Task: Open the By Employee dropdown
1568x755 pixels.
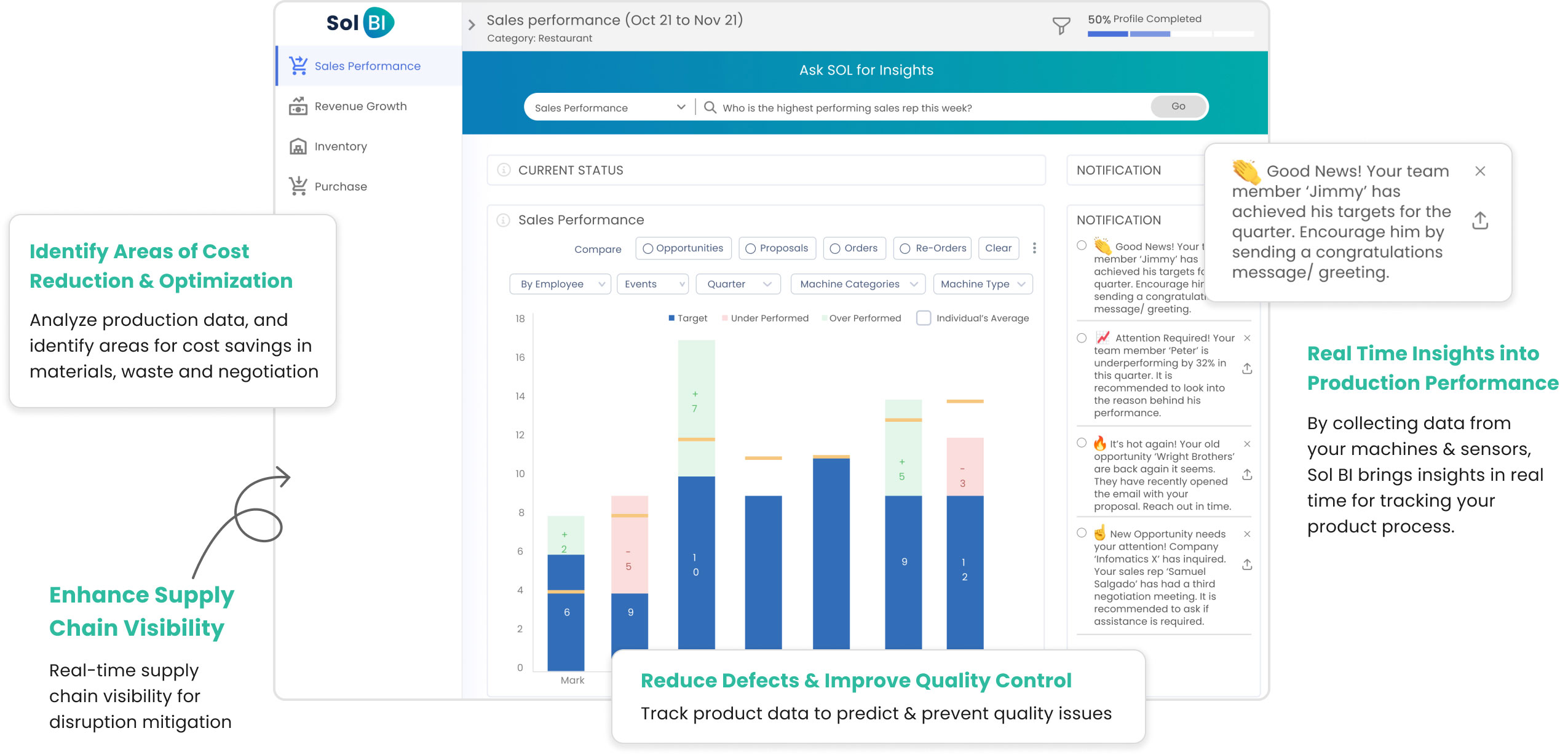Action: [560, 284]
